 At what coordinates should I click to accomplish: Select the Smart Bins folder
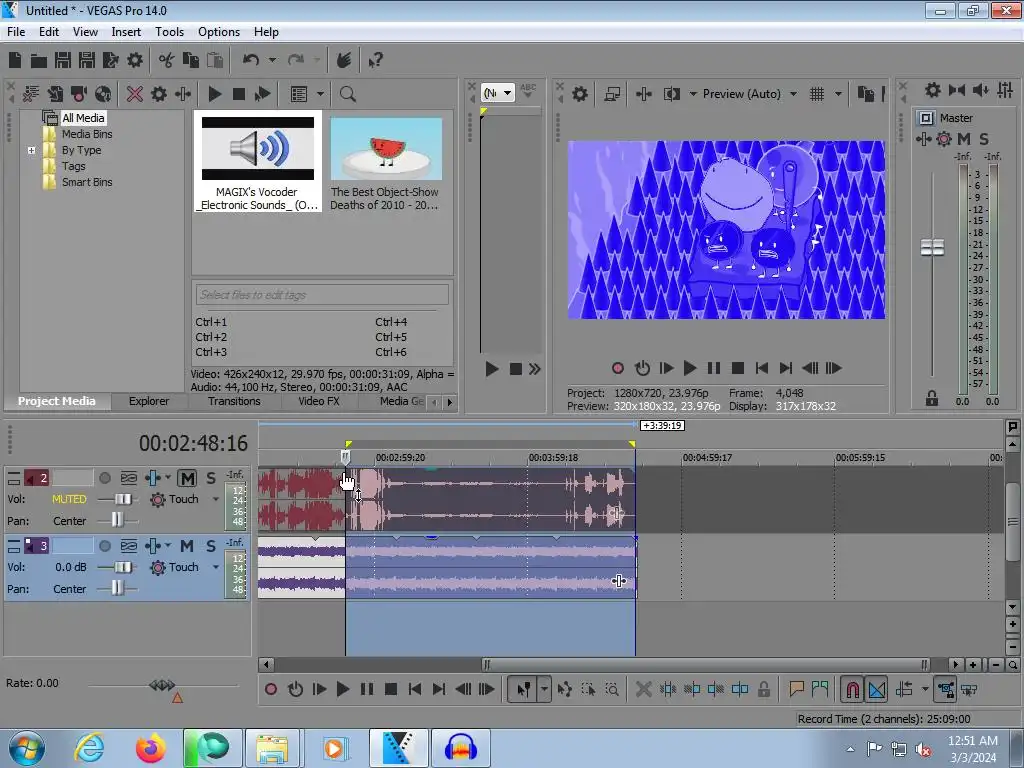click(87, 182)
